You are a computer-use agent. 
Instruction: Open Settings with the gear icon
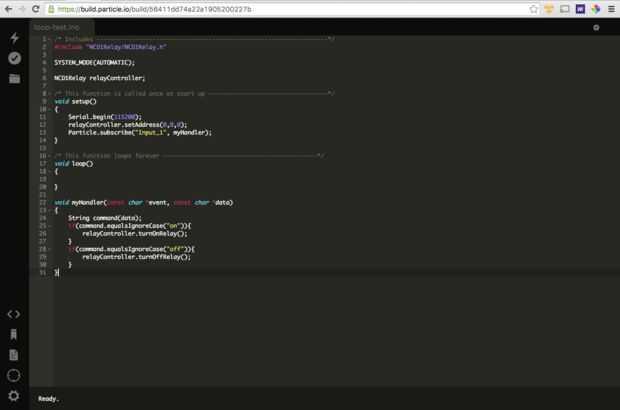click(x=14, y=396)
